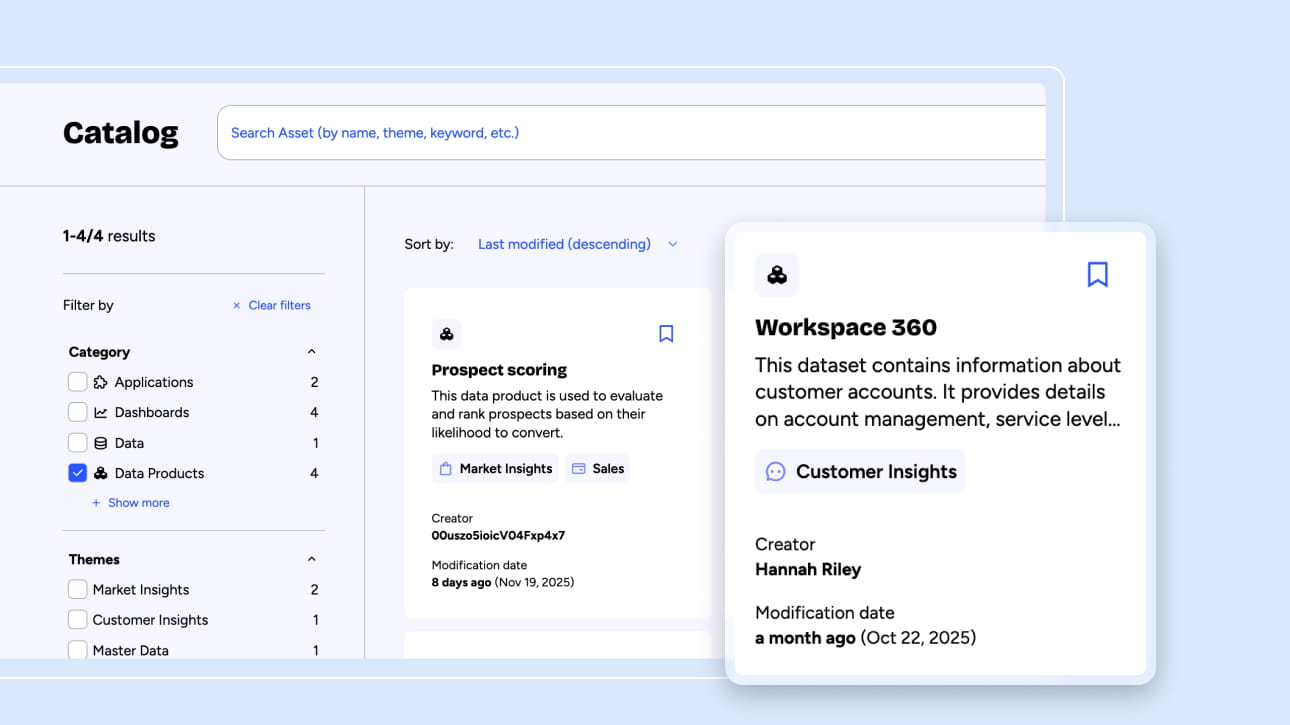Bookmark the Prospect scoring card
Image resolution: width=1290 pixels, height=725 pixels.
(666, 334)
